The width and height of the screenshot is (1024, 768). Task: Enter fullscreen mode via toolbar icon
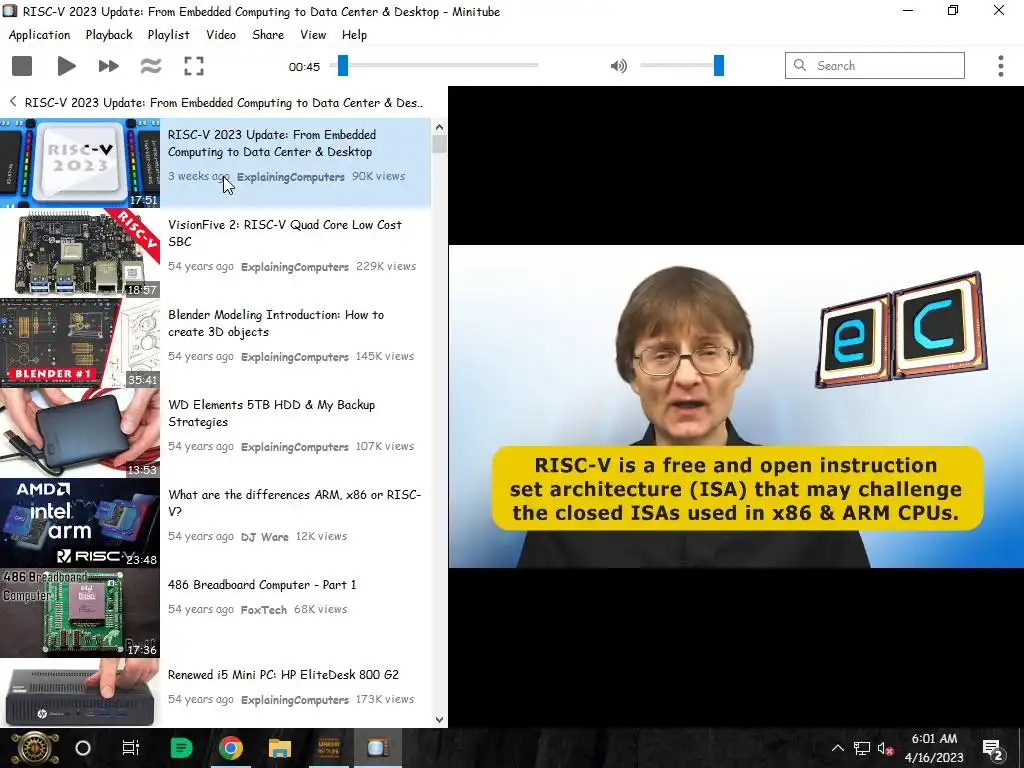coord(194,66)
